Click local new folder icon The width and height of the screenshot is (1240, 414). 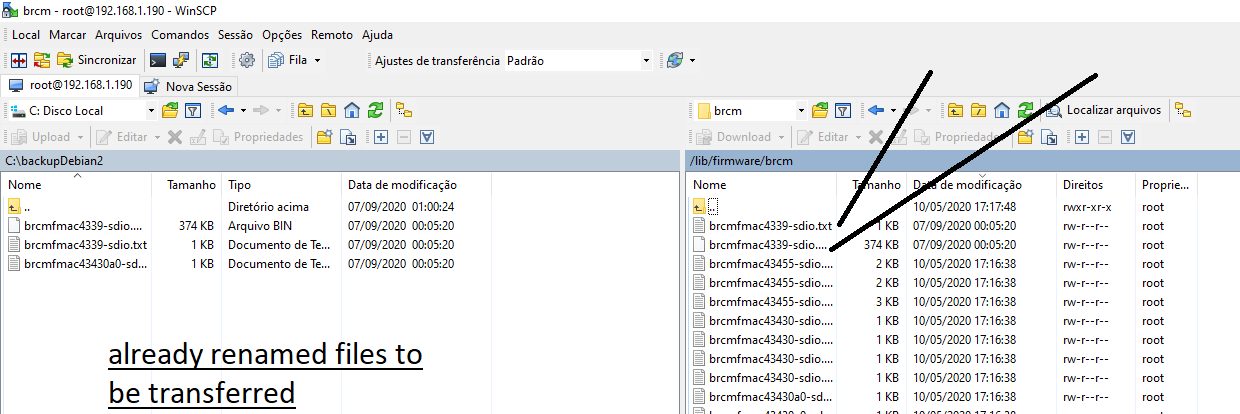pyautogui.click(x=324, y=137)
